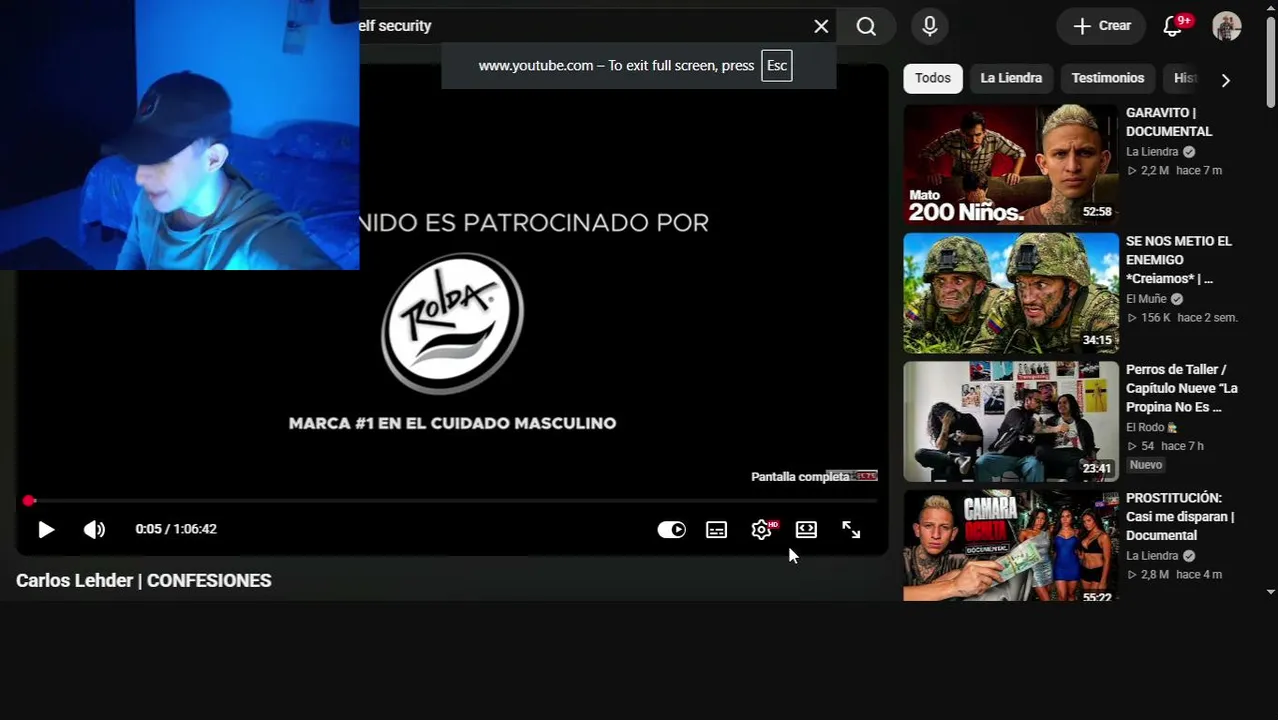Select the La Liendra filter chip
1278x720 pixels.
click(1011, 78)
